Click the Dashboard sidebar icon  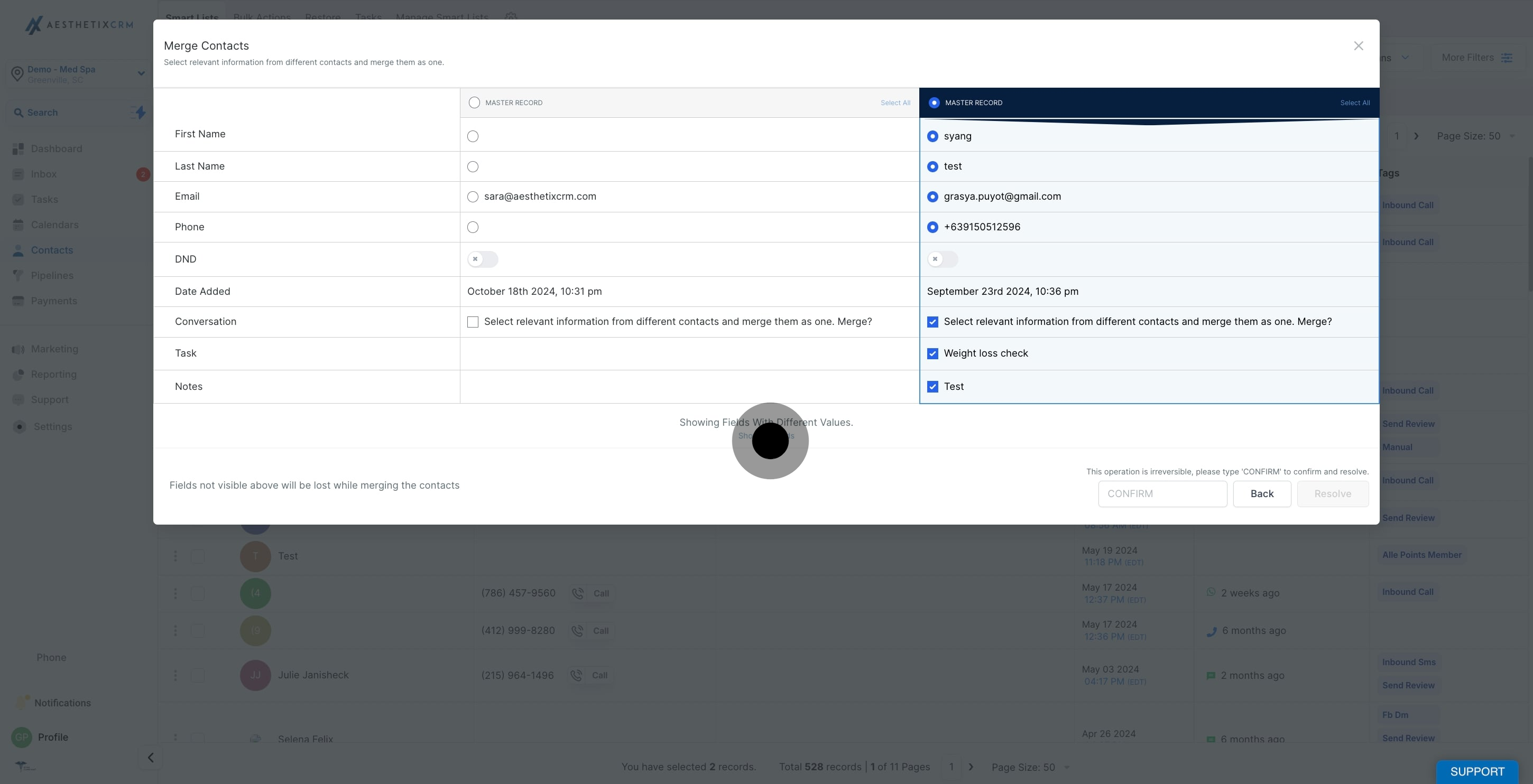[x=19, y=148]
